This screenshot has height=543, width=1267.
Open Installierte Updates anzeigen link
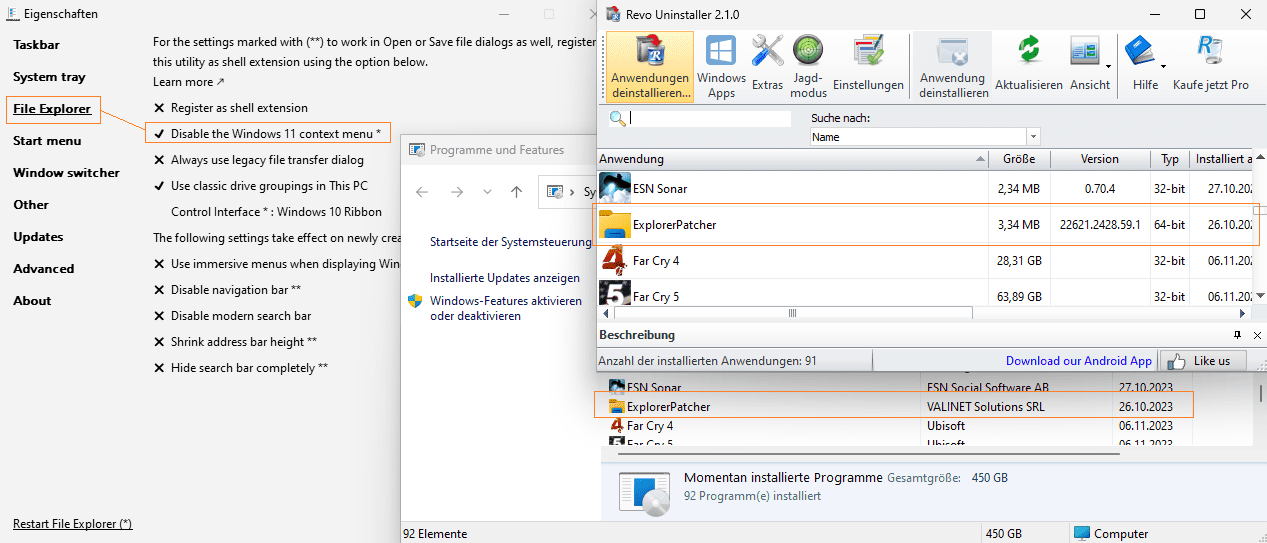click(505, 278)
